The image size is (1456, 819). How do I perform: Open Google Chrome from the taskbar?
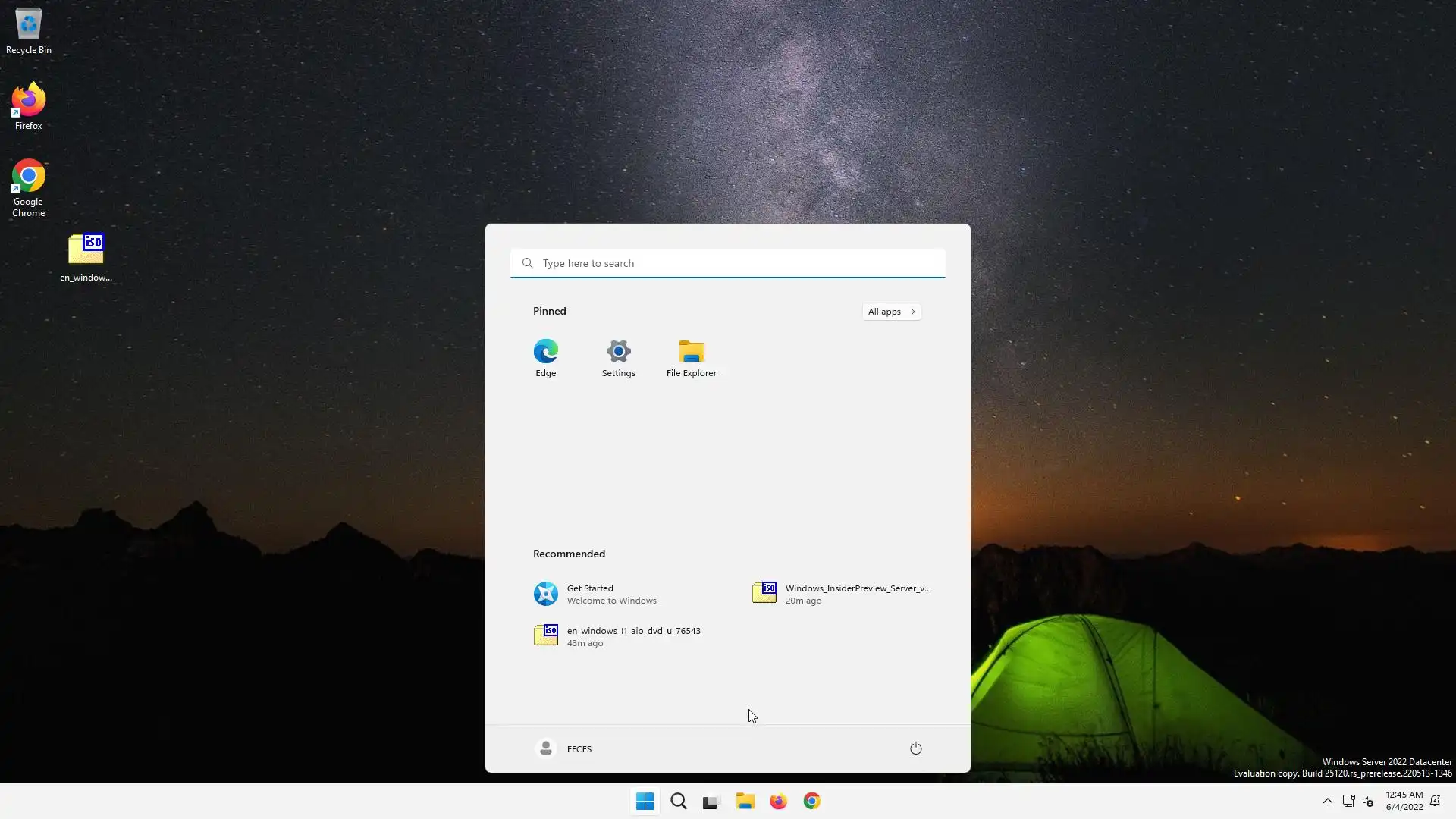[x=811, y=802]
